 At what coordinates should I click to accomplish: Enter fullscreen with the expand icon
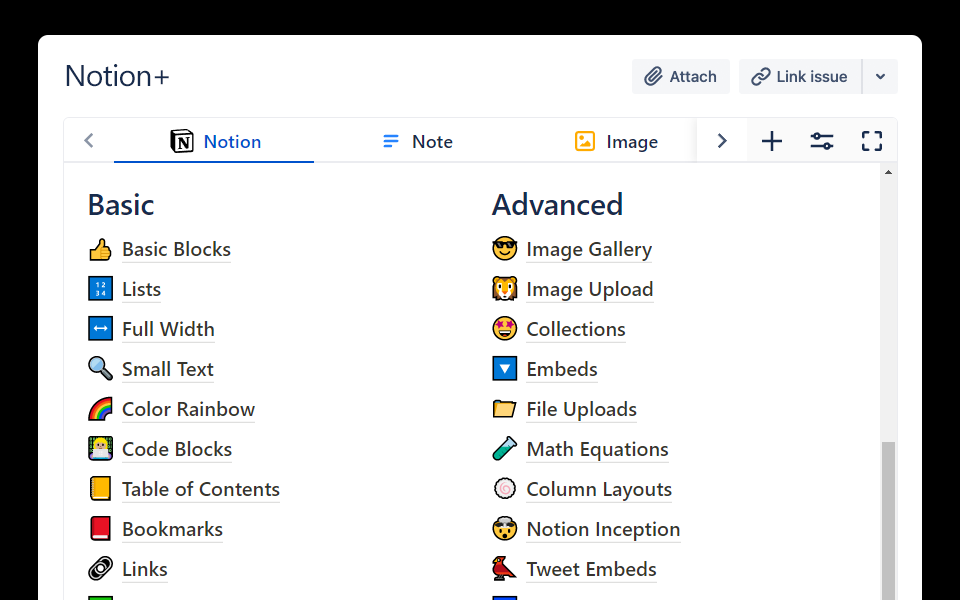(872, 141)
